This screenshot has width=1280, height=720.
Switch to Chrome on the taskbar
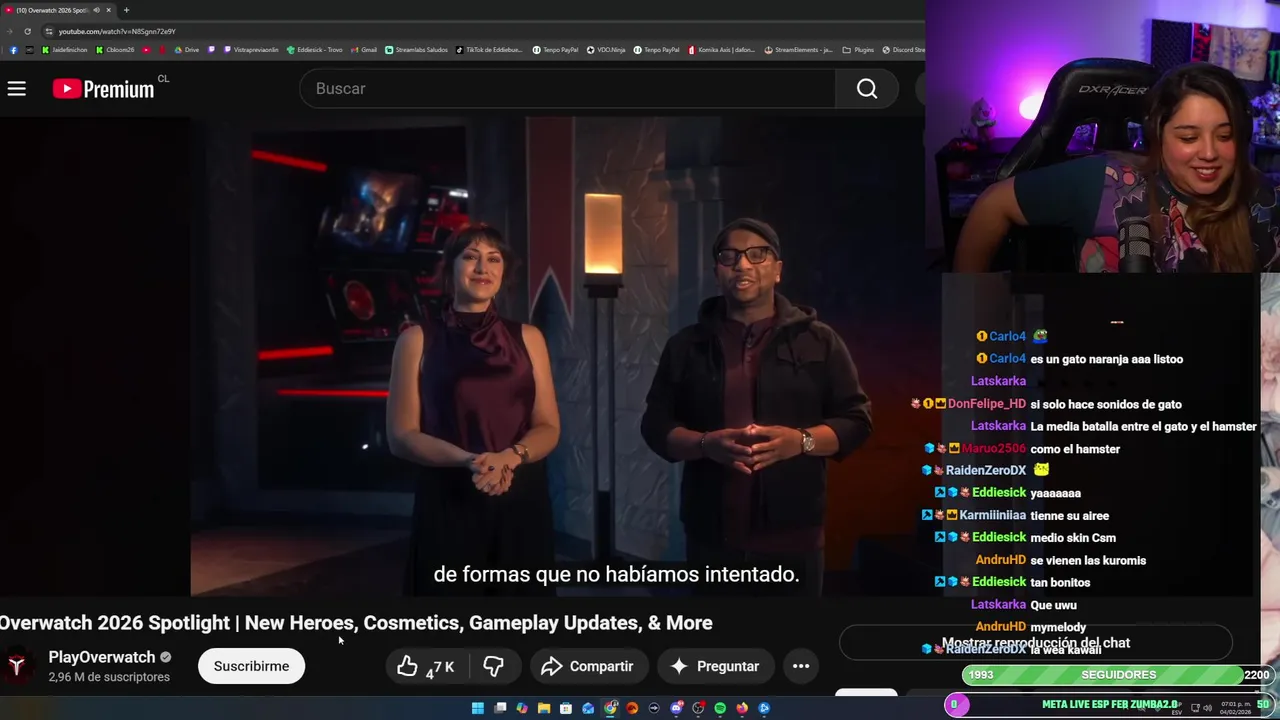[610, 708]
